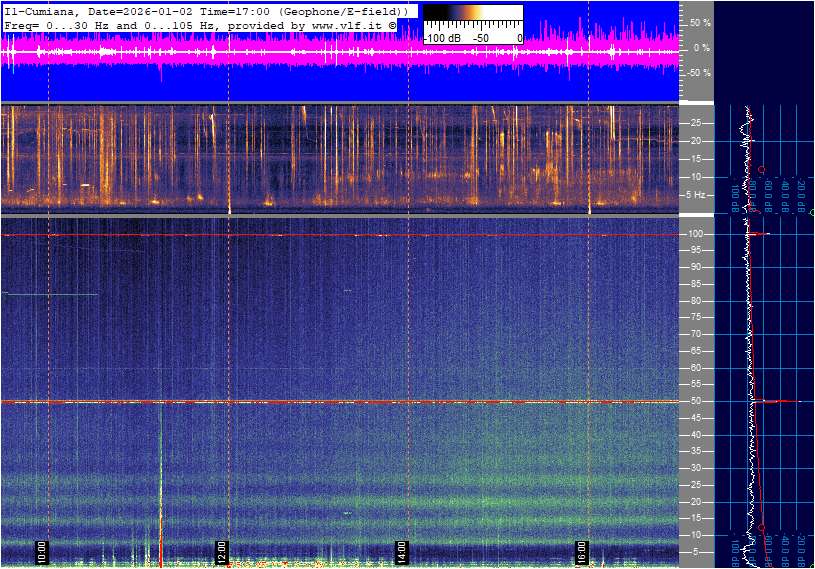Click the 50 Hz tick on frequency axis
The width and height of the screenshot is (815, 569).
[x=697, y=401]
